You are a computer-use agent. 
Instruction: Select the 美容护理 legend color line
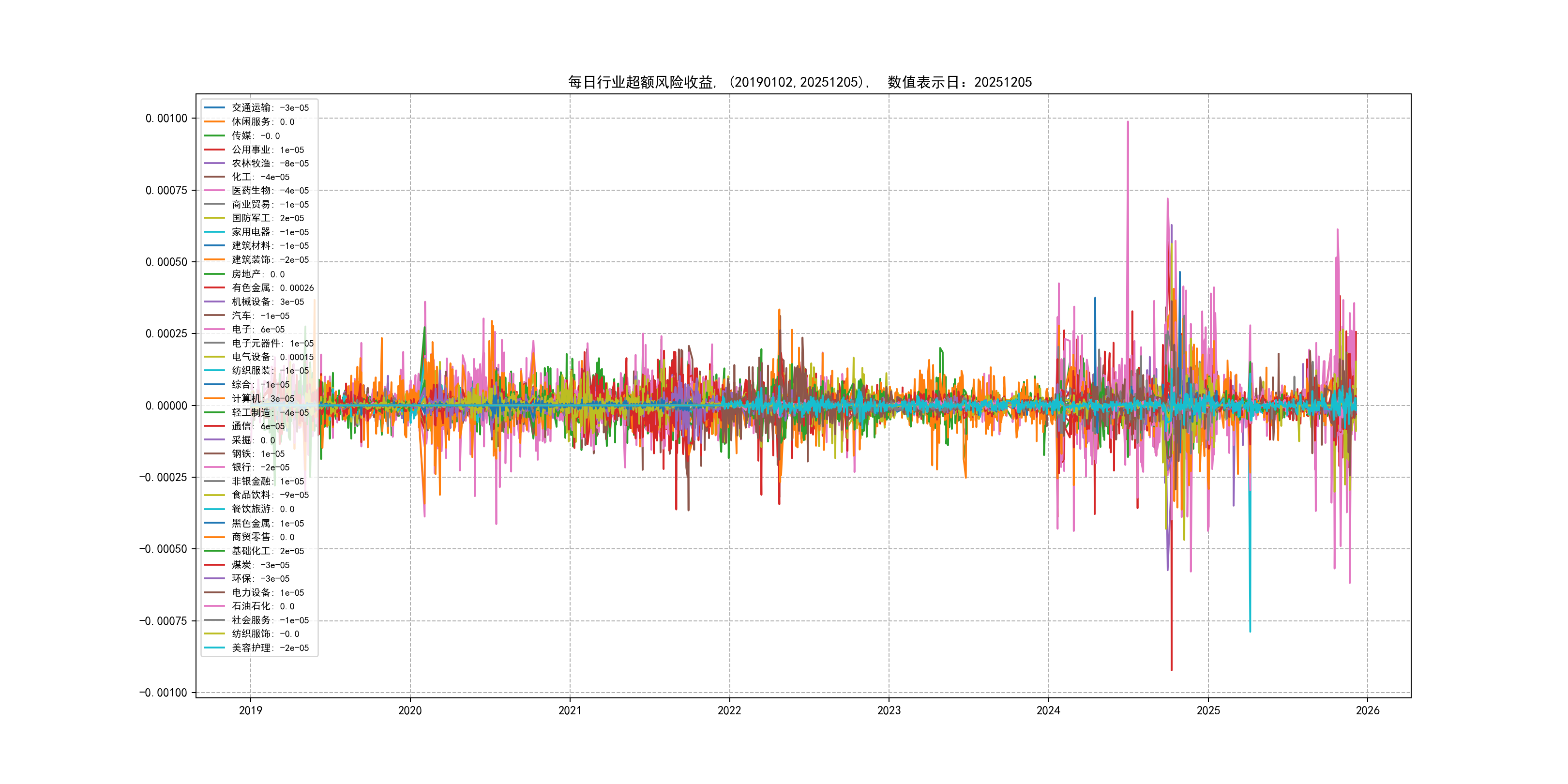pos(214,648)
